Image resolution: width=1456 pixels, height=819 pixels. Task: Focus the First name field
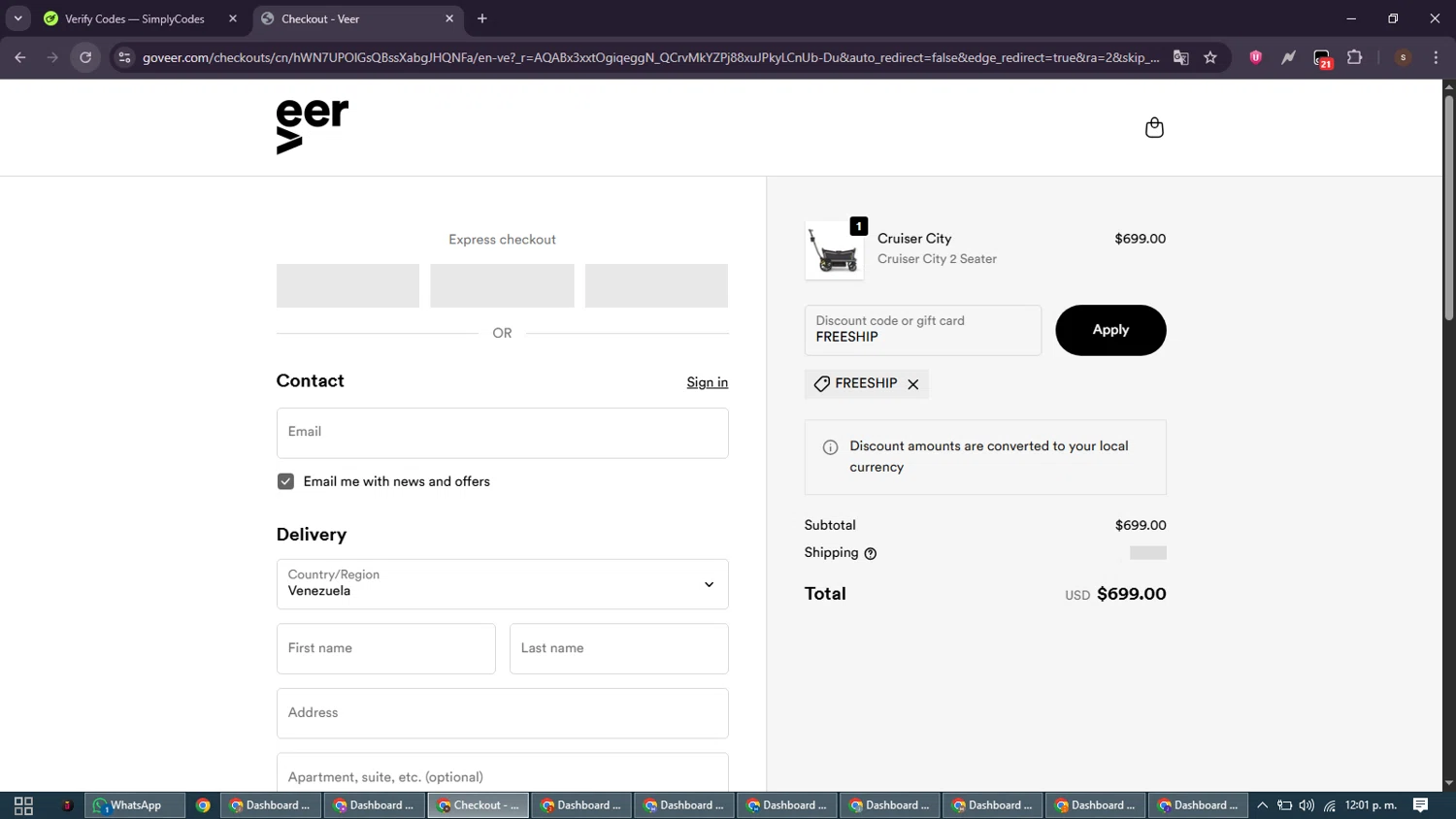pos(385,649)
